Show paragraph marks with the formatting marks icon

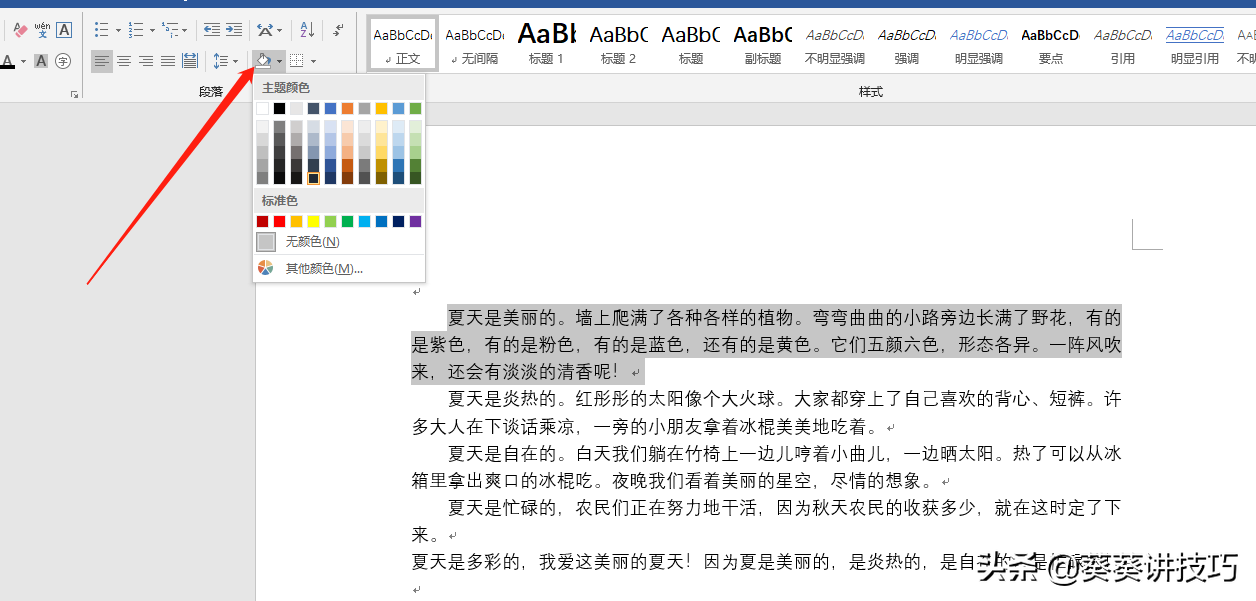[x=337, y=29]
